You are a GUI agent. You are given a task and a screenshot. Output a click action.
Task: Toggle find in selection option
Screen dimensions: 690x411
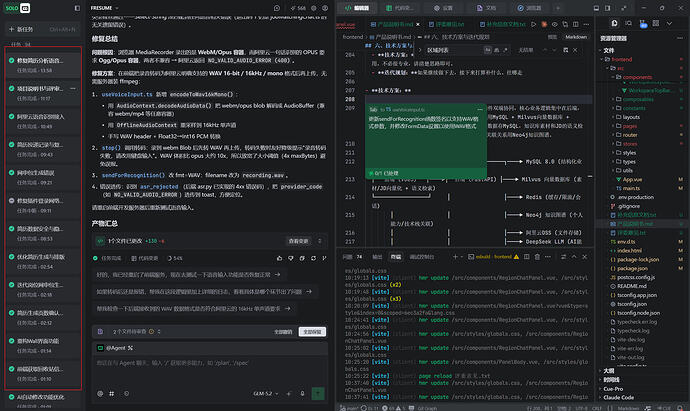[x=565, y=50]
